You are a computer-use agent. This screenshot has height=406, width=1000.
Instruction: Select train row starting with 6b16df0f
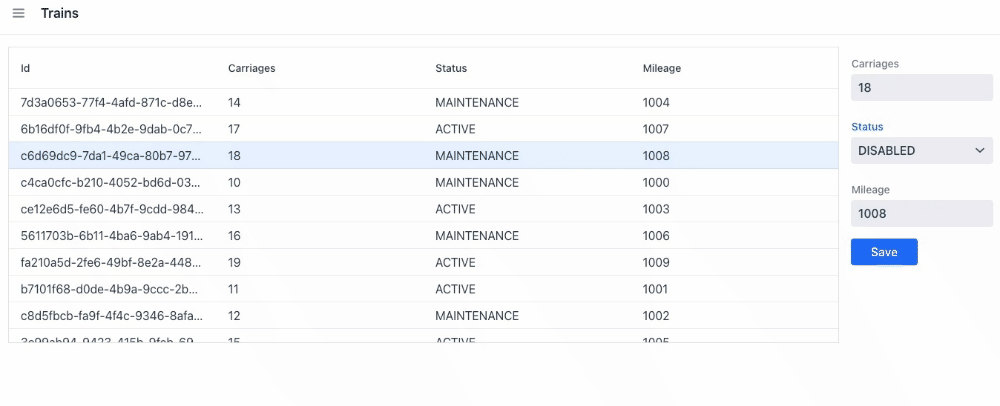111,130
